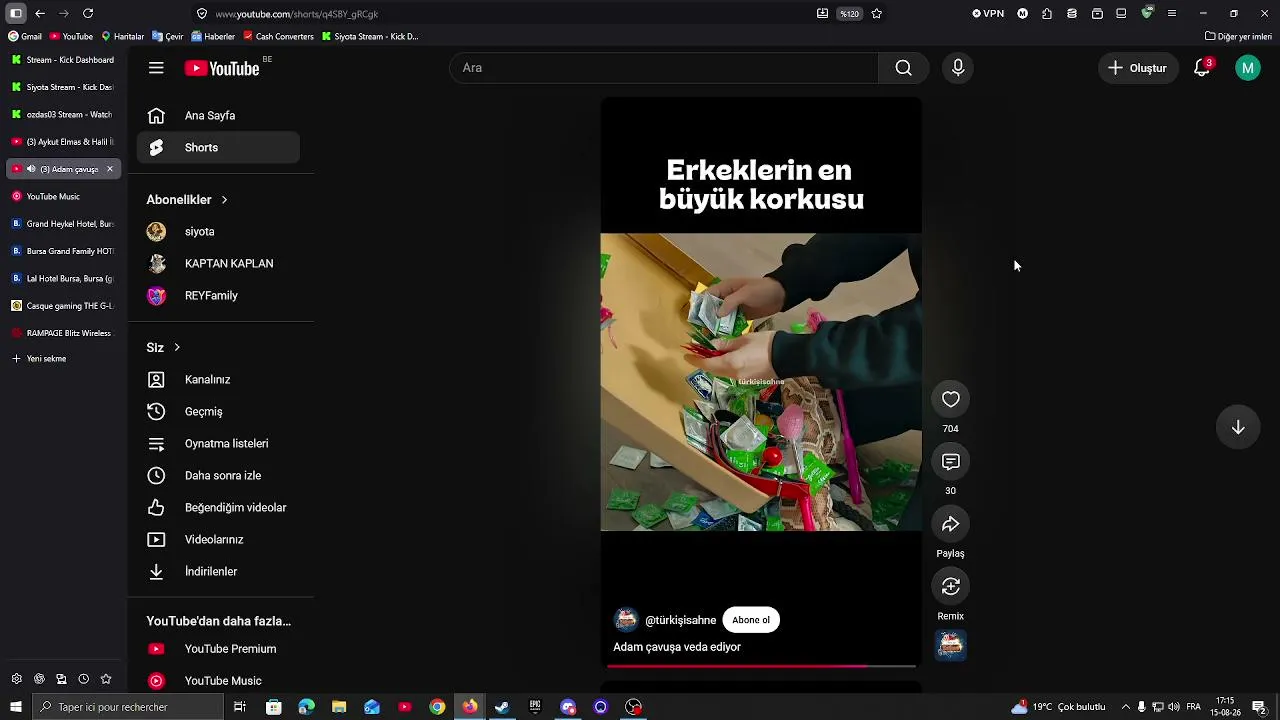This screenshot has width=1280, height=720.
Task: Open 'Daha sonra izle' list
Action: point(218,476)
